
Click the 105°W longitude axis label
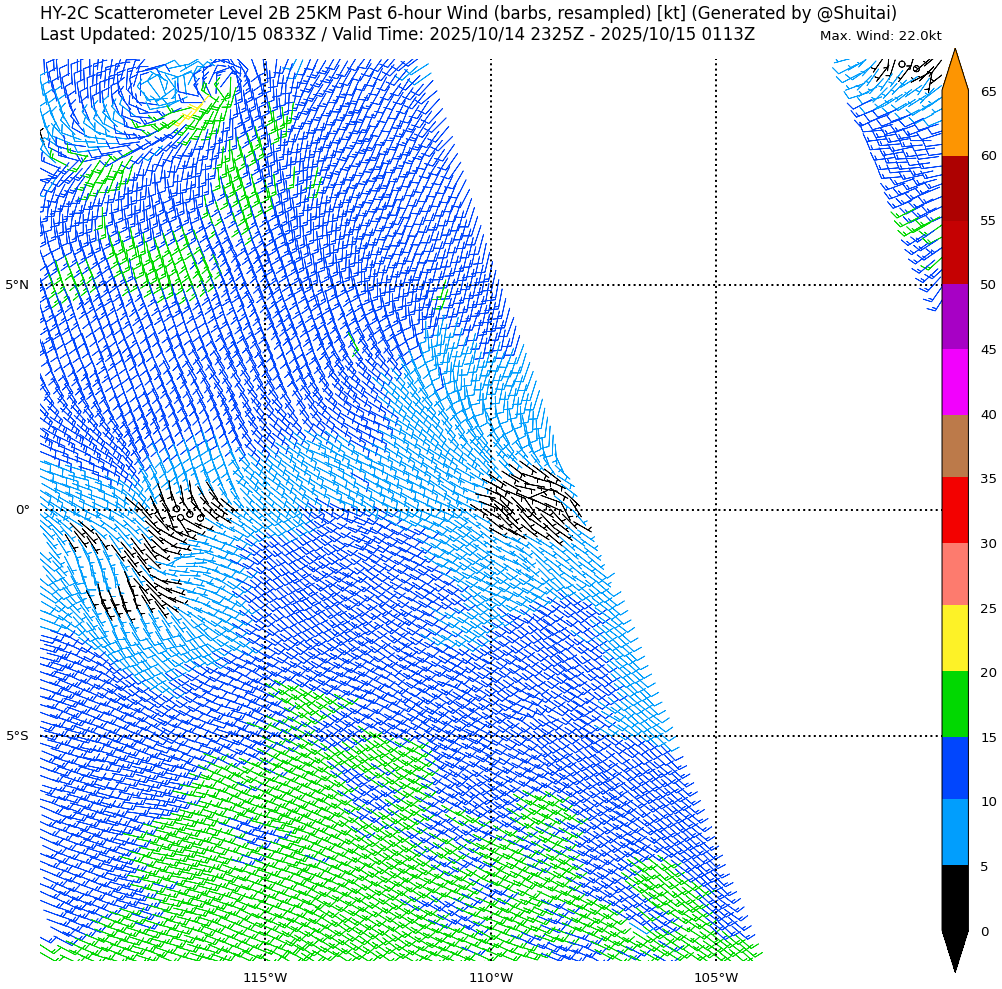coord(716,977)
